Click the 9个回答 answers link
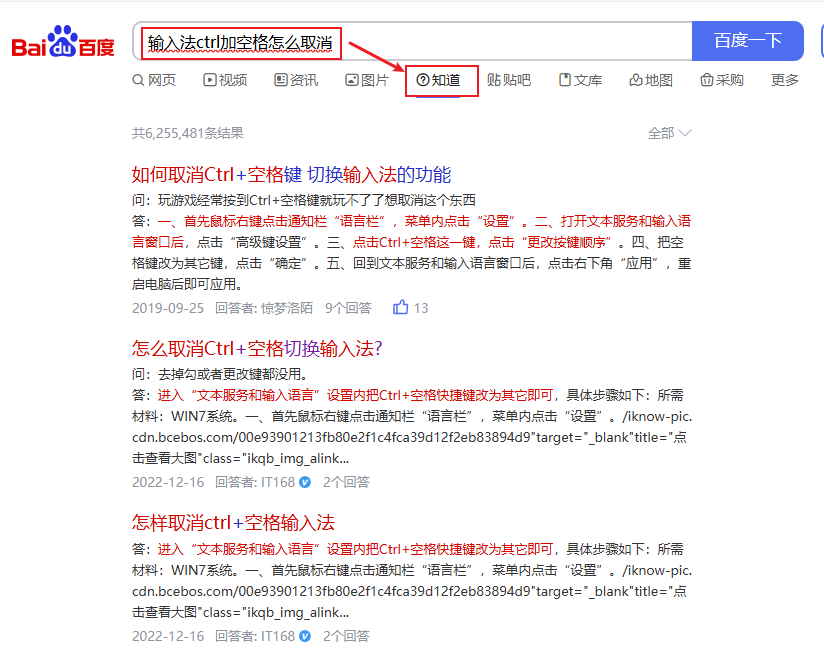Viewport: 824px width, 655px height. point(348,308)
